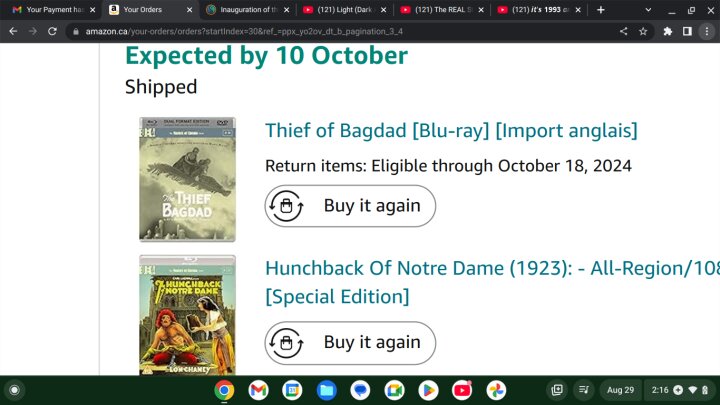Screen dimensions: 720x405
Task: Open Gmail from the shelf
Action: [x=258, y=390]
